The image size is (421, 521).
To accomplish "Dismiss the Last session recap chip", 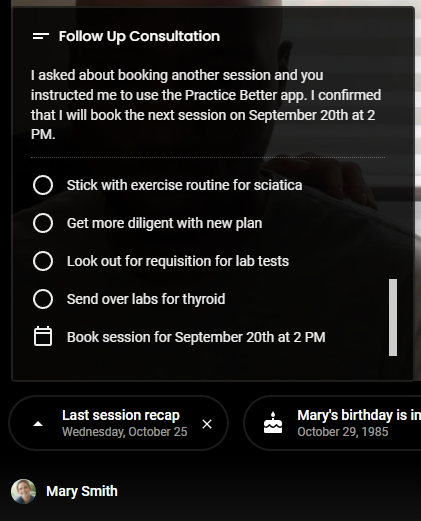I will click(207, 424).
